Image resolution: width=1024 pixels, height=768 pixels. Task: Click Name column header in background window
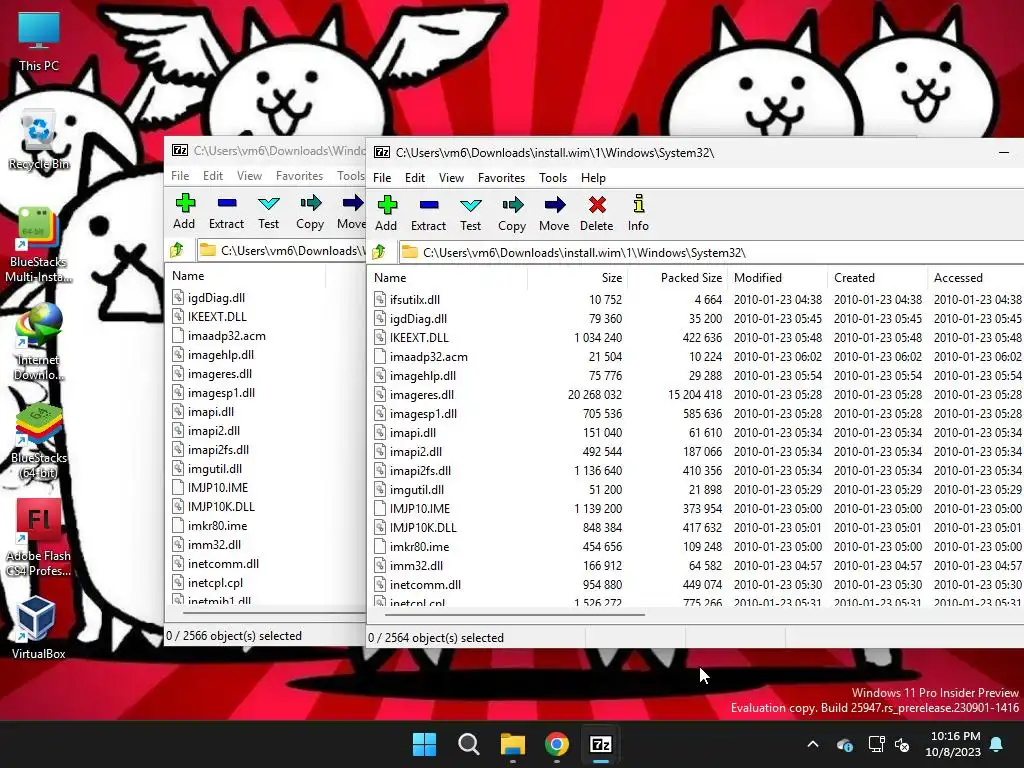(x=246, y=276)
